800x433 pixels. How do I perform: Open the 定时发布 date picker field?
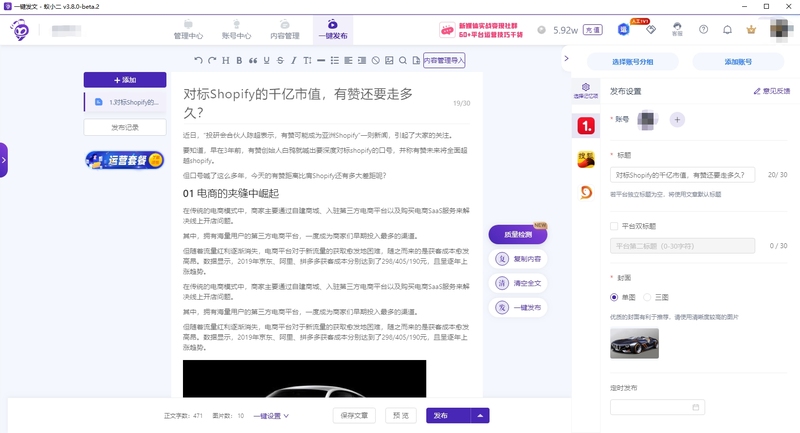(x=657, y=407)
